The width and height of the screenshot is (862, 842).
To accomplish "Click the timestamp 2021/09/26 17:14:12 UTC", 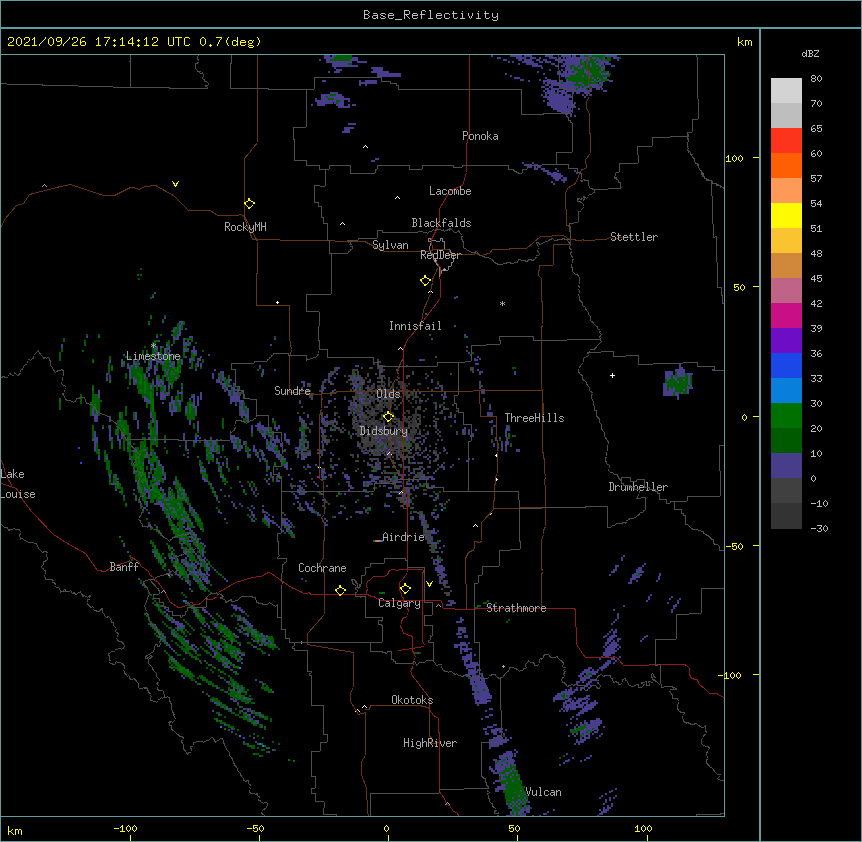I will click(99, 42).
